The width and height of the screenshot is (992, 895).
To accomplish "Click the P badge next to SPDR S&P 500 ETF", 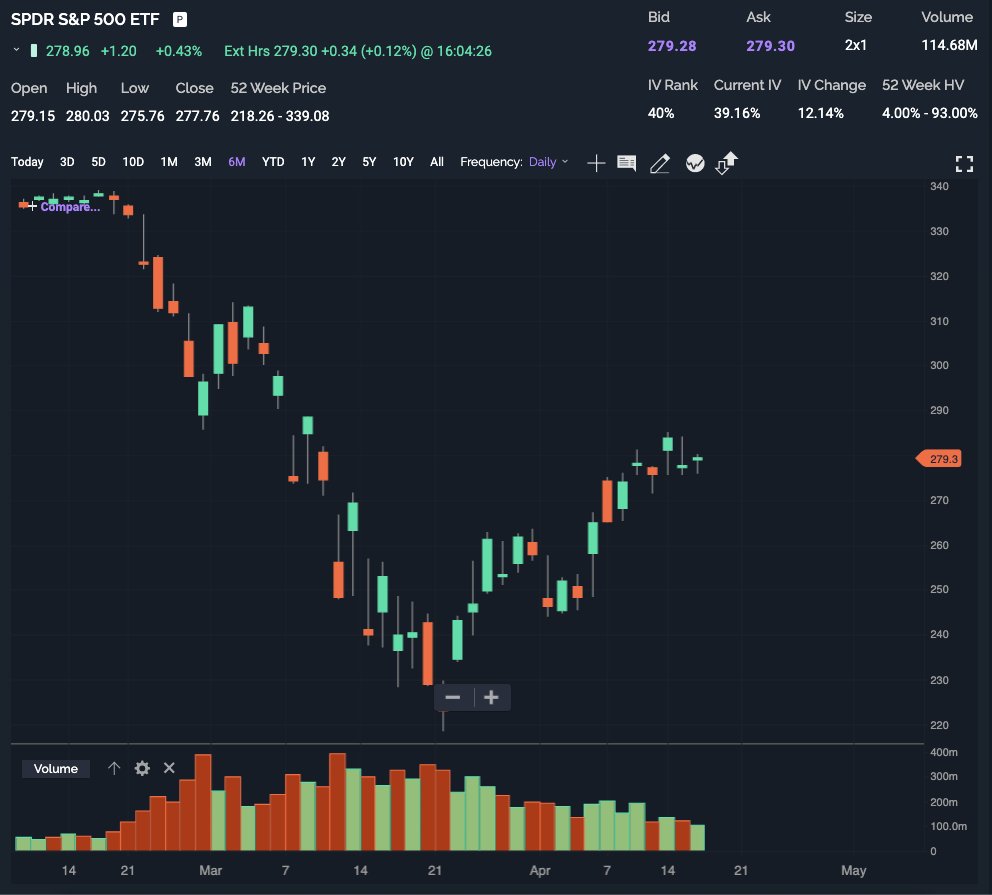I will coord(180,20).
